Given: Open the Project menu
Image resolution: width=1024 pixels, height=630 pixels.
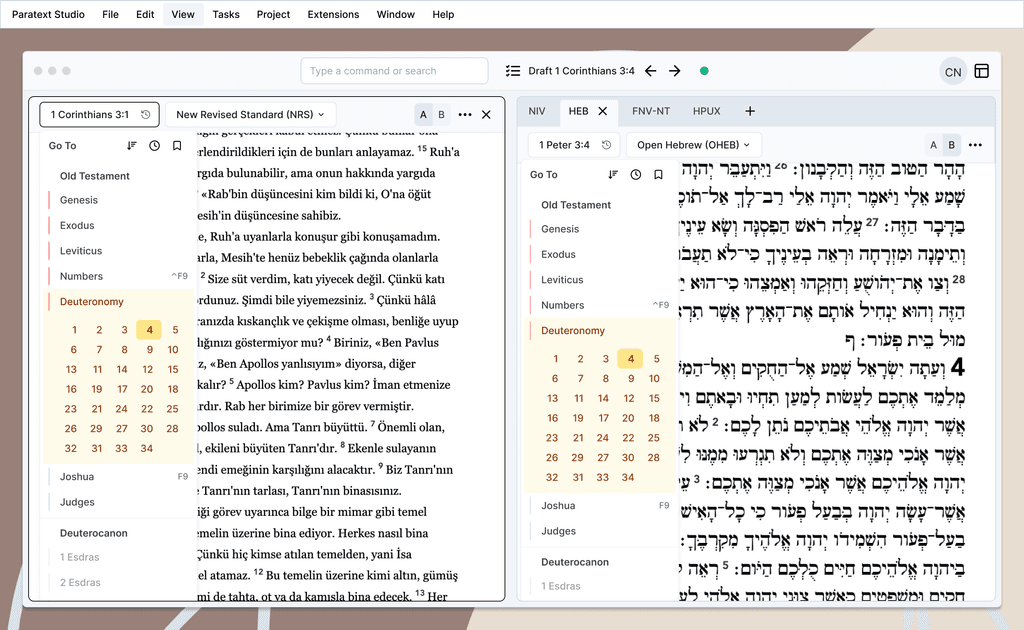Looking at the screenshot, I should click(273, 14).
